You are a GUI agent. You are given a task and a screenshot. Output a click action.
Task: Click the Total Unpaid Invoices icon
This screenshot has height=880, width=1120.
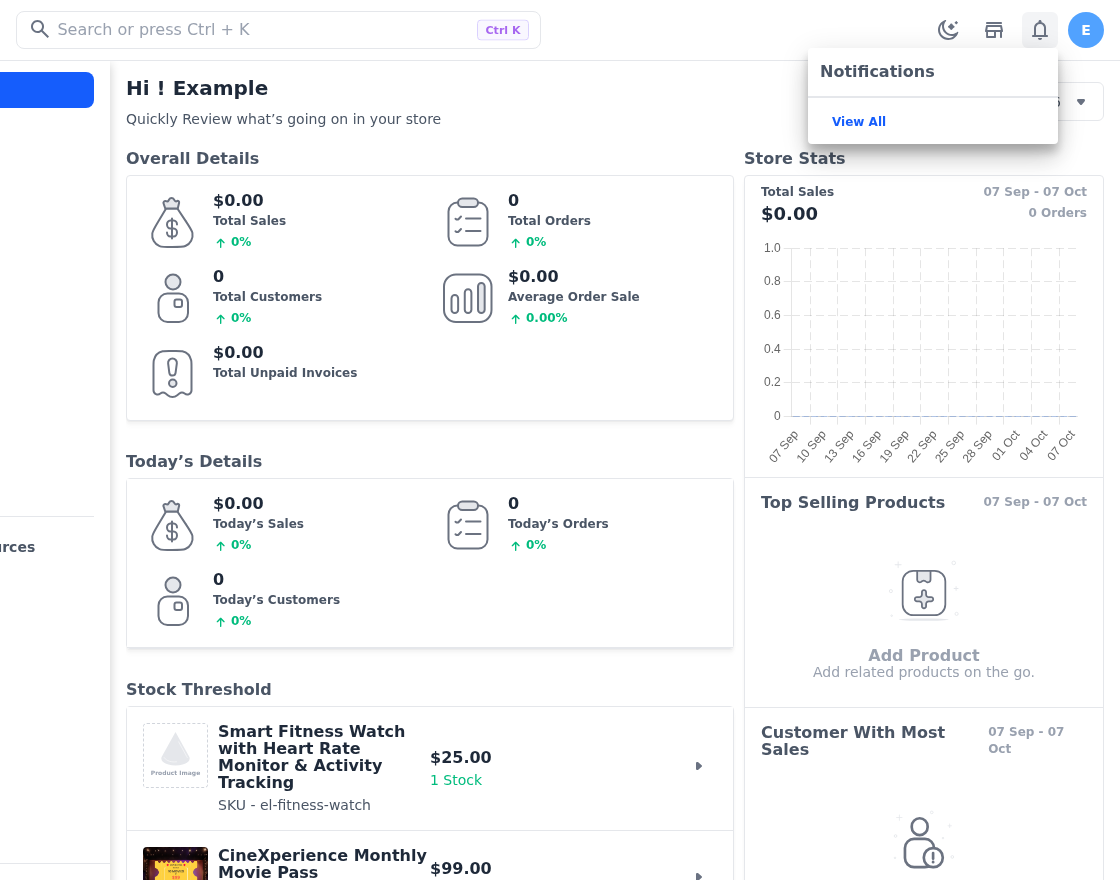click(x=172, y=374)
